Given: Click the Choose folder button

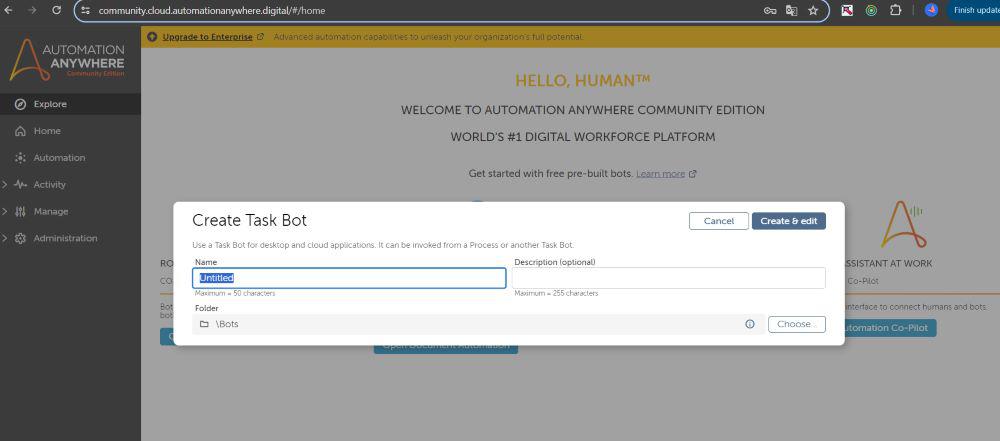Looking at the screenshot, I should point(797,324).
